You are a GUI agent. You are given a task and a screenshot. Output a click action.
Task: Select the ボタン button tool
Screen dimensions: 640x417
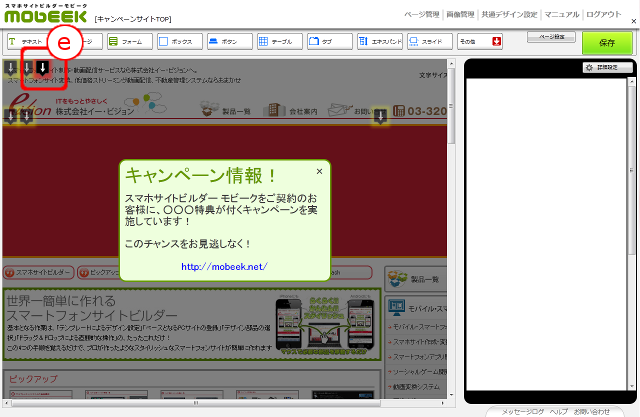point(228,42)
